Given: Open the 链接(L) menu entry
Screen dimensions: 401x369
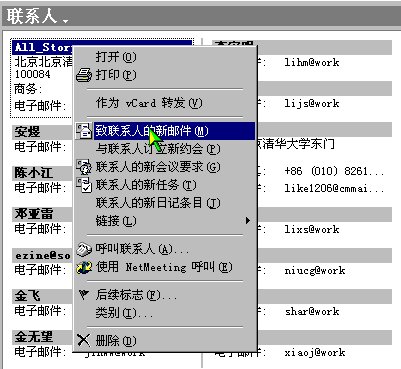Looking at the screenshot, I should click(165, 221).
